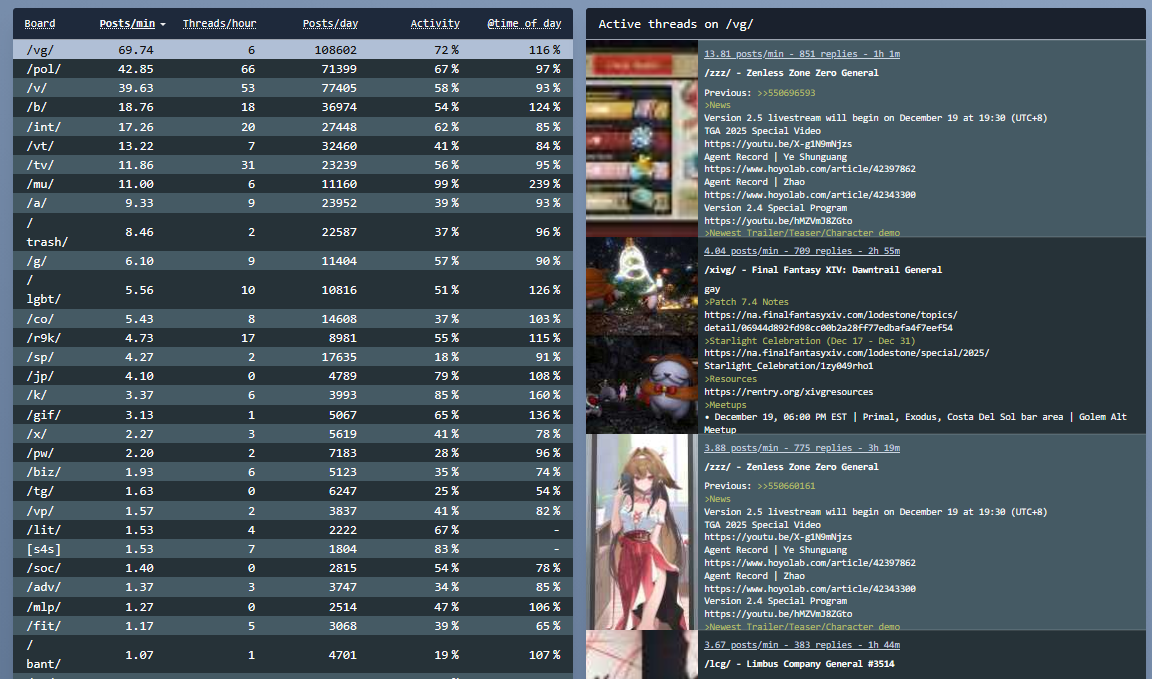Image resolution: width=1152 pixels, height=679 pixels.
Task: Click /lcg/ Limbus Company General #3514 title
Action: click(x=799, y=664)
